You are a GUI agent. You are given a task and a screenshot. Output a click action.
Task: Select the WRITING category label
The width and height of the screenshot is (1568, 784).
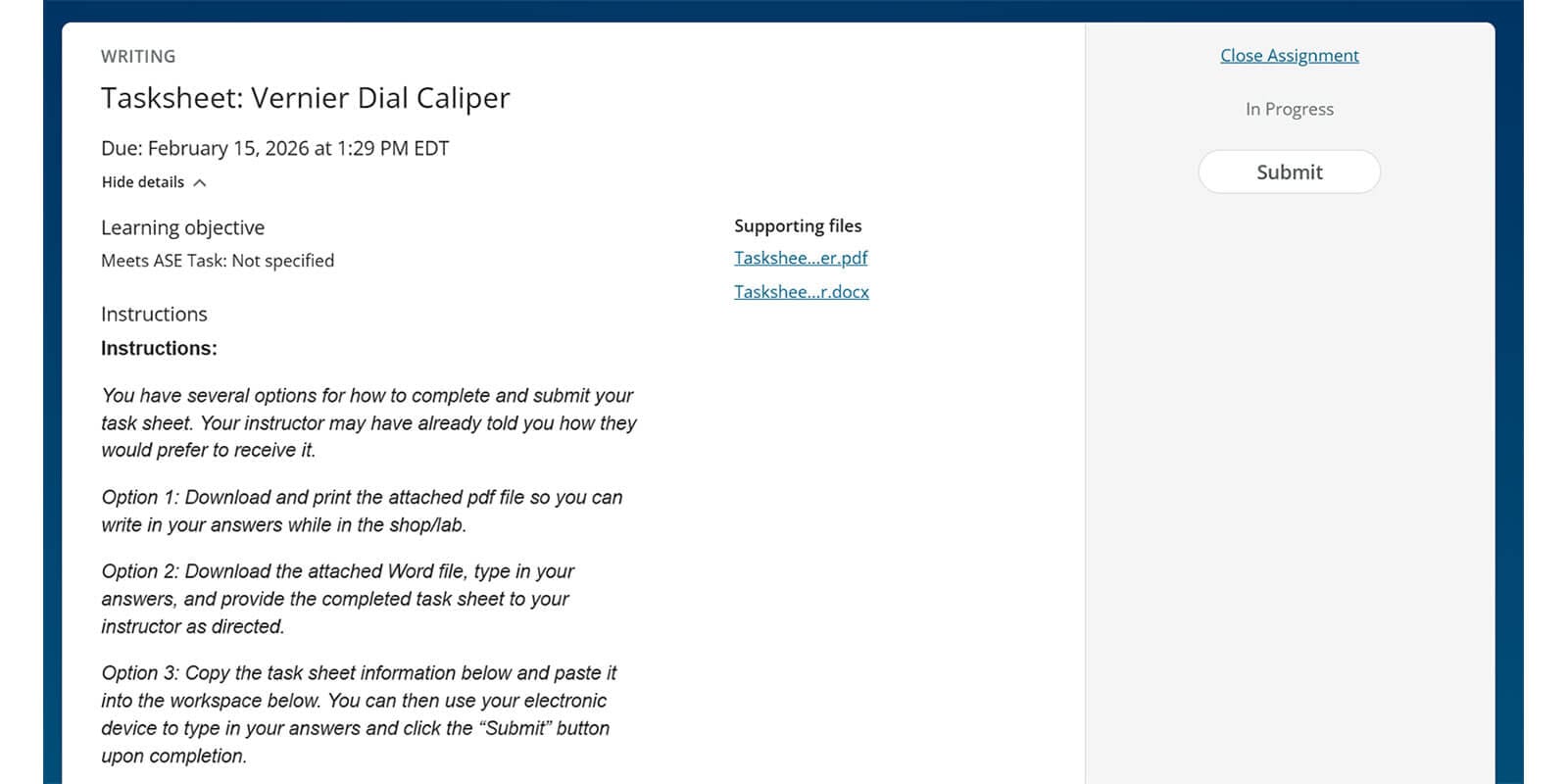(x=138, y=57)
